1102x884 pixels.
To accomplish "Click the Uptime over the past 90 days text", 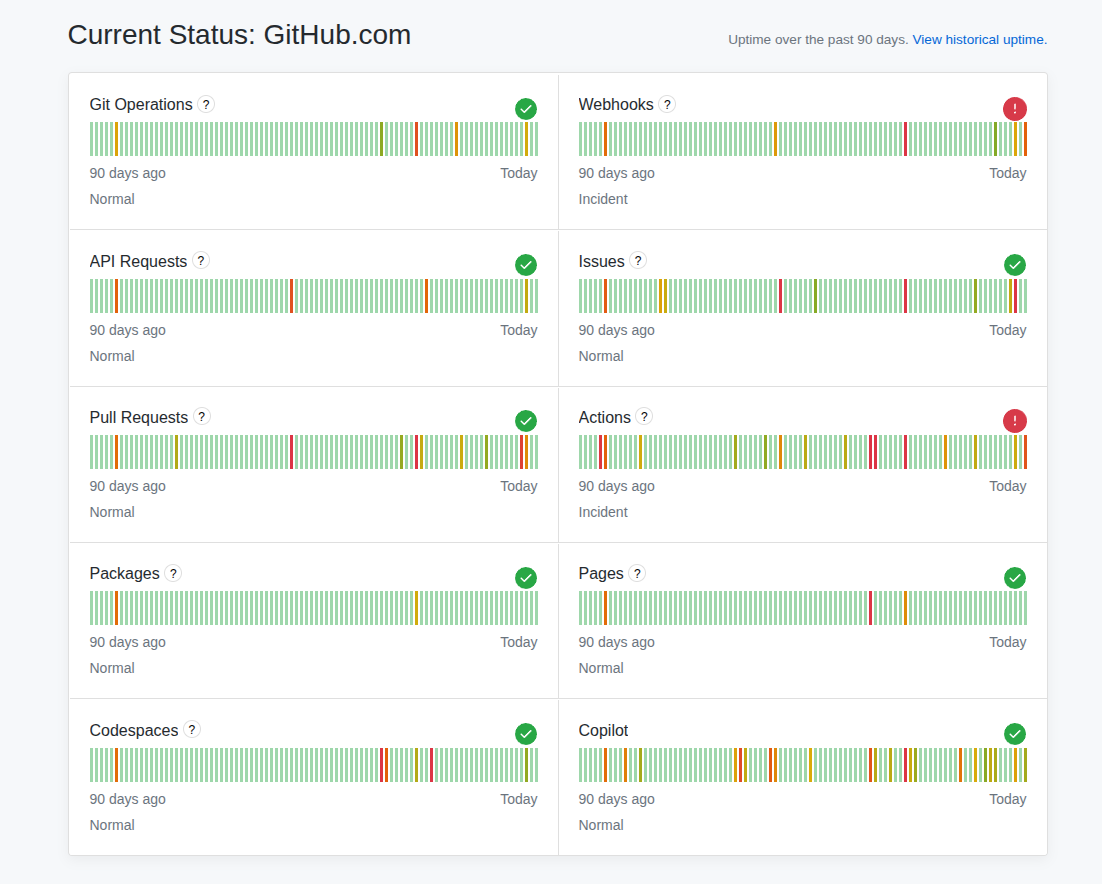I will pyautogui.click(x=818, y=40).
